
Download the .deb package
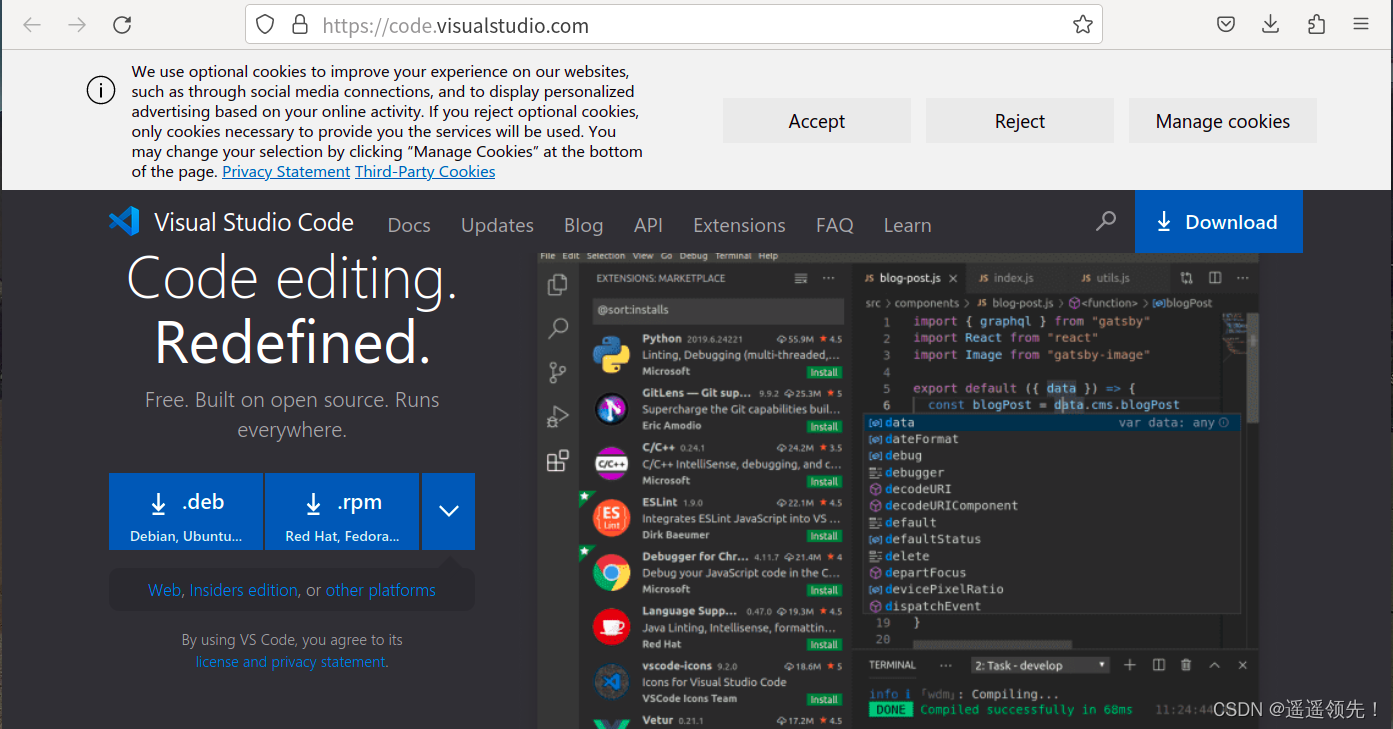point(186,511)
